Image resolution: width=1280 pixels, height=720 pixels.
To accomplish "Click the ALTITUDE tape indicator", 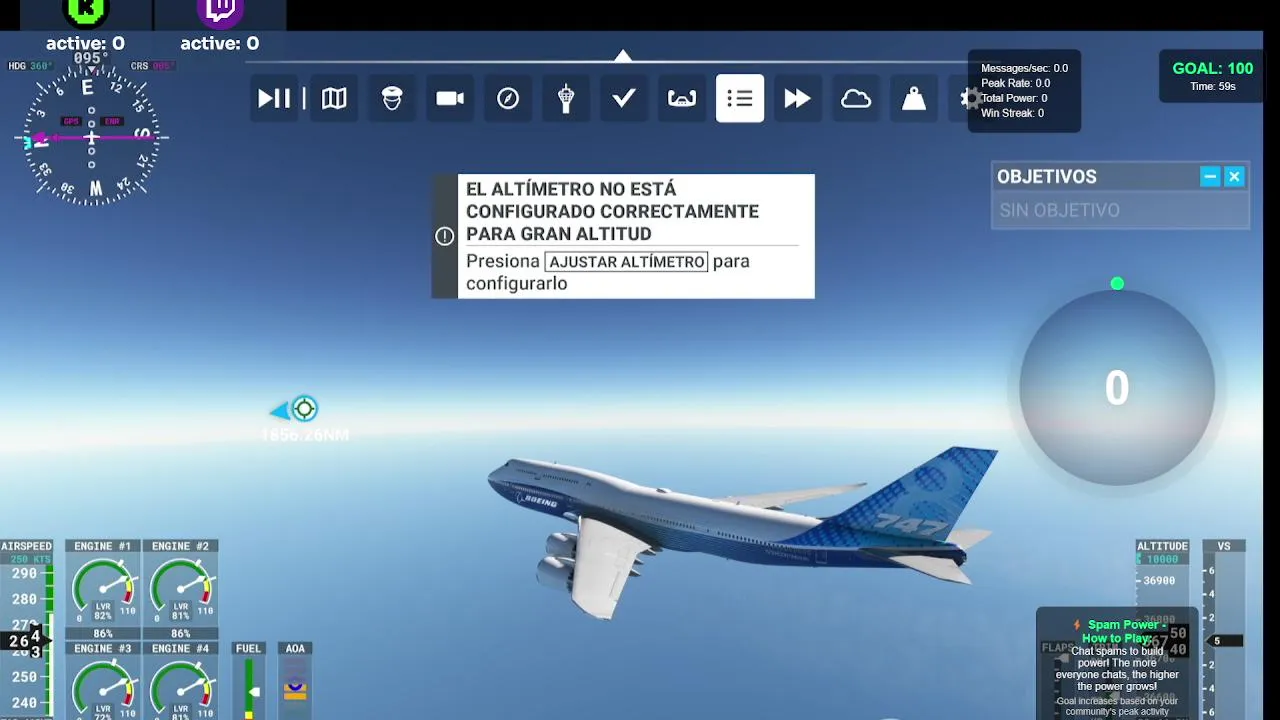I will coord(1162,630).
